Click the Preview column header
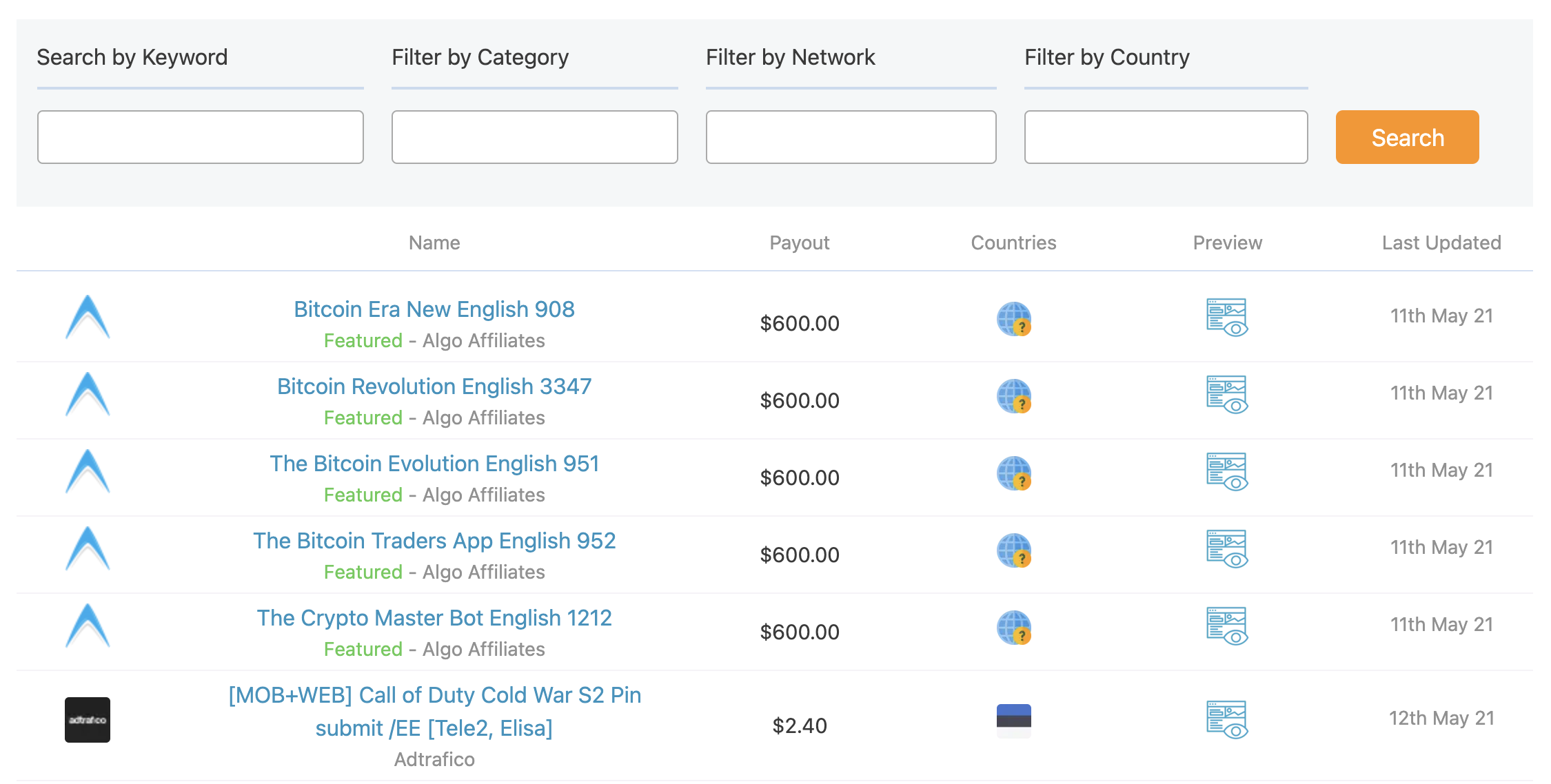This screenshot has height=784, width=1551. click(x=1228, y=243)
